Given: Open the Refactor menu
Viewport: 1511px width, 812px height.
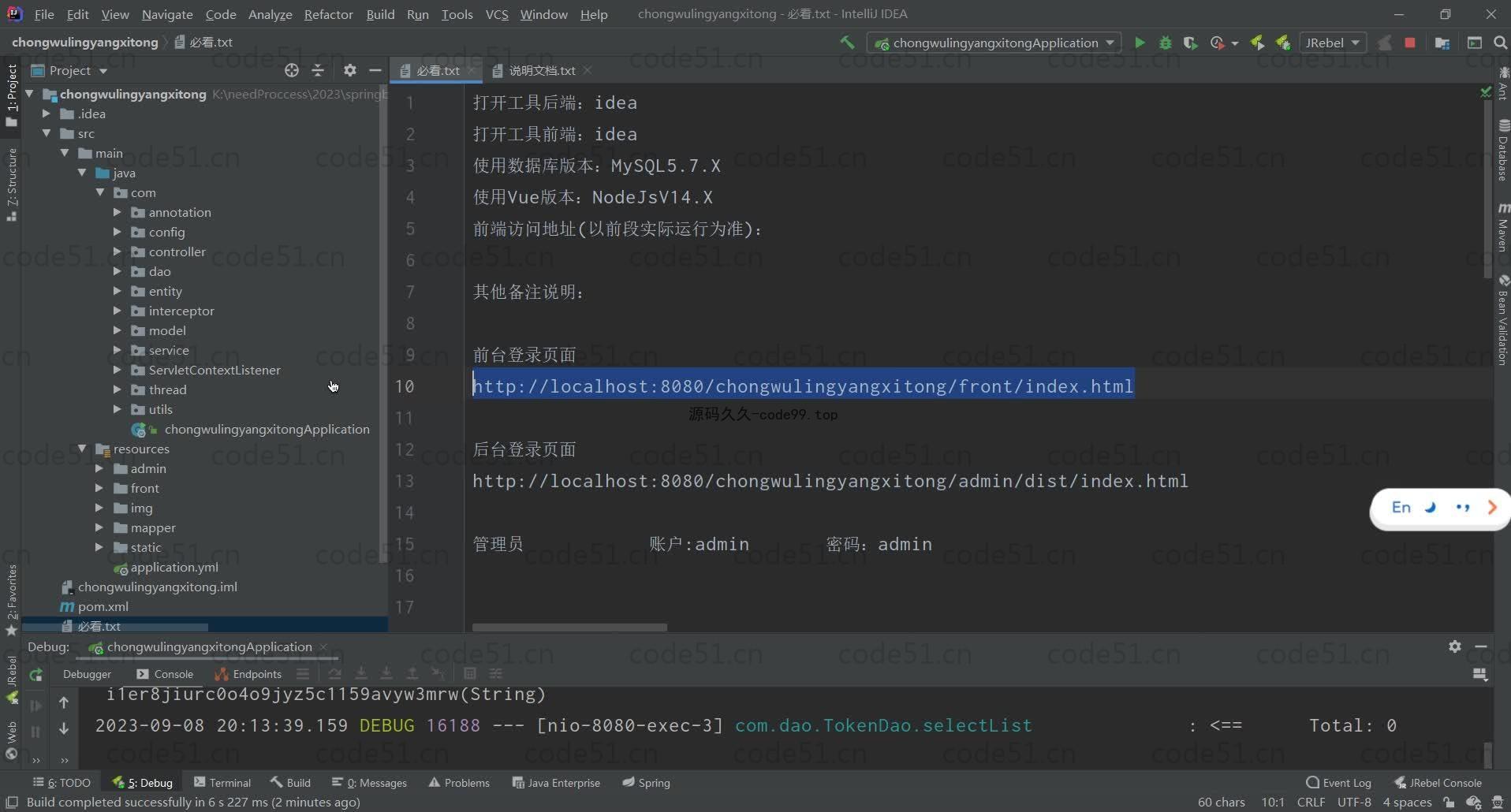Looking at the screenshot, I should coord(328,14).
